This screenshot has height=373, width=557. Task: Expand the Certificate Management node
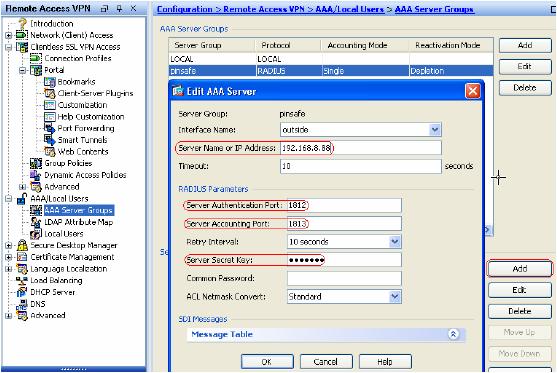(x=9, y=257)
